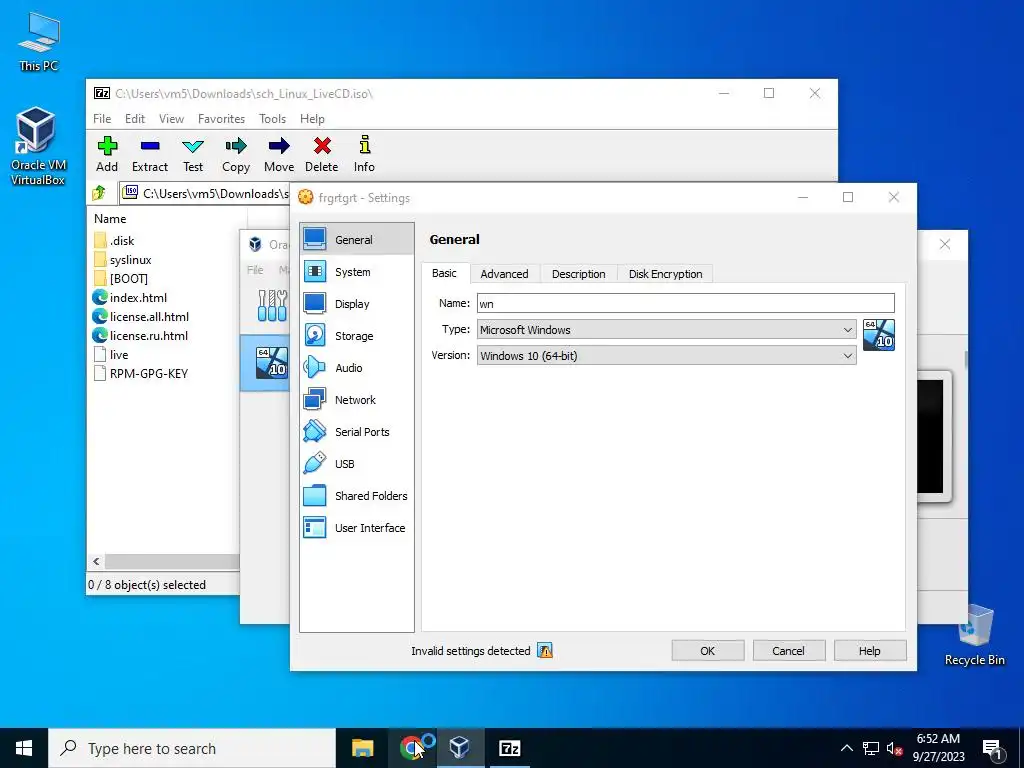Click the Help button in Settings dialog

pyautogui.click(x=870, y=650)
